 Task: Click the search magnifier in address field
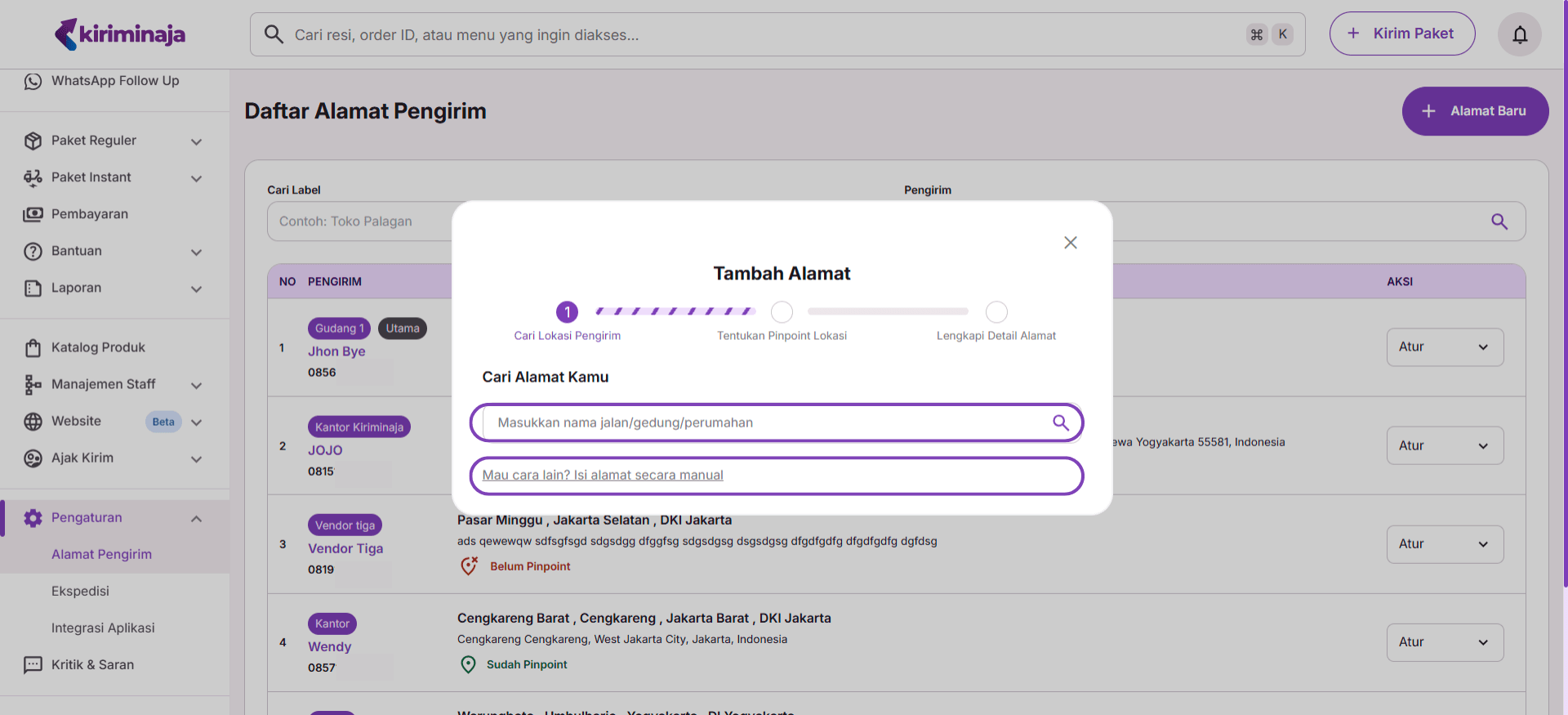click(x=1060, y=422)
